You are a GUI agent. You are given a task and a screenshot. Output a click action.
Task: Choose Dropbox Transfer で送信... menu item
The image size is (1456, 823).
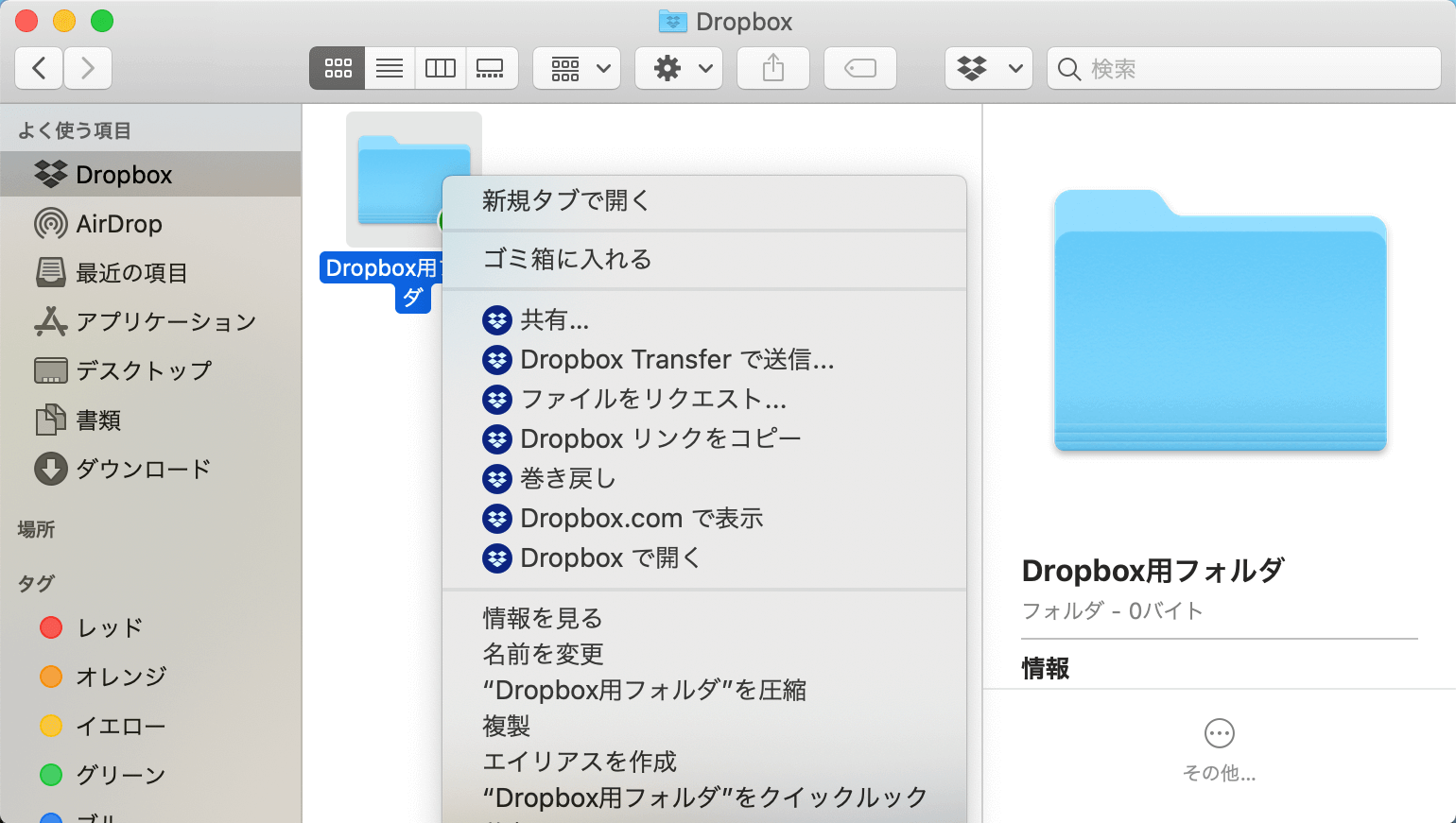[x=704, y=360]
